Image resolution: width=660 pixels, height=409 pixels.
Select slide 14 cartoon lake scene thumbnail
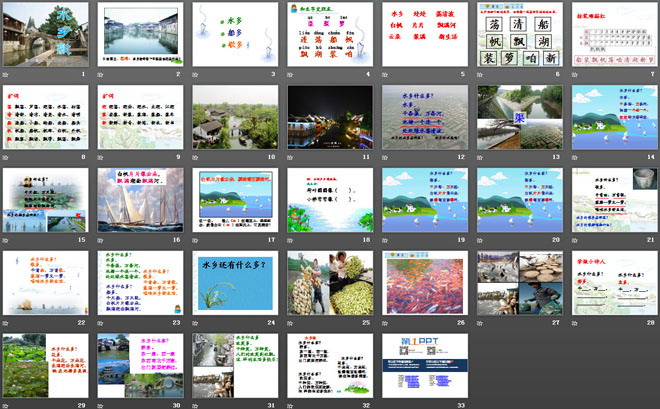coord(615,117)
